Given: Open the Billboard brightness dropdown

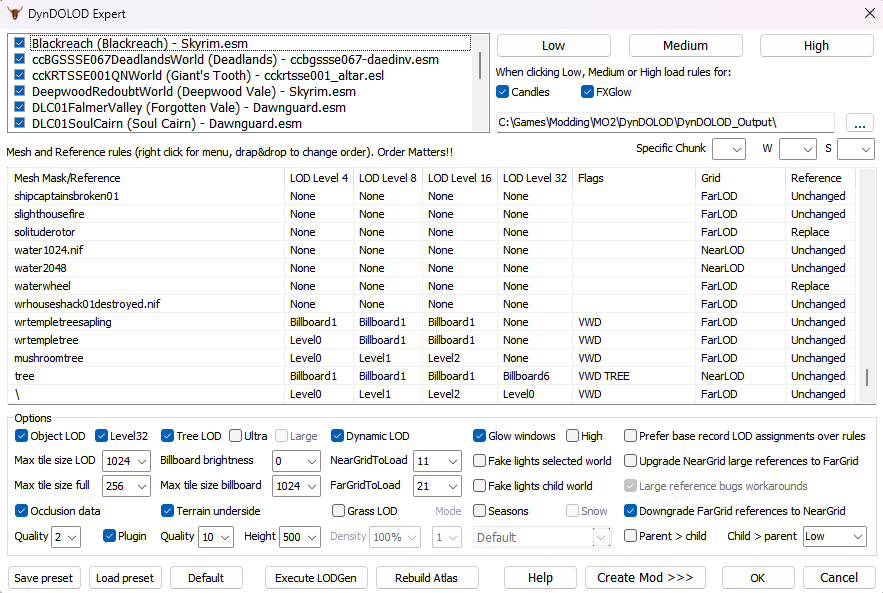Looking at the screenshot, I should coord(296,461).
